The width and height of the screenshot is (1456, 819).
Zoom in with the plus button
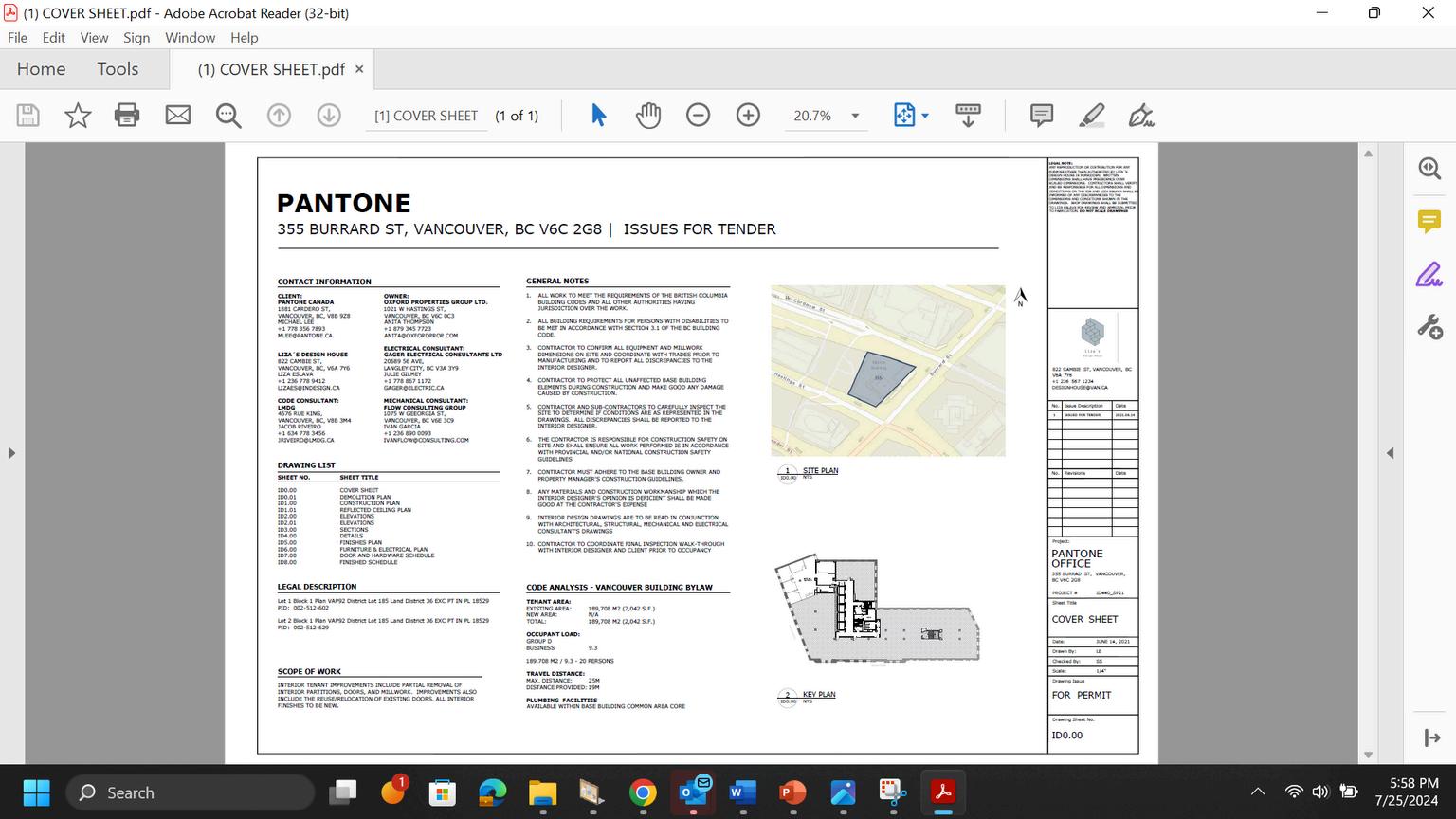tap(748, 116)
